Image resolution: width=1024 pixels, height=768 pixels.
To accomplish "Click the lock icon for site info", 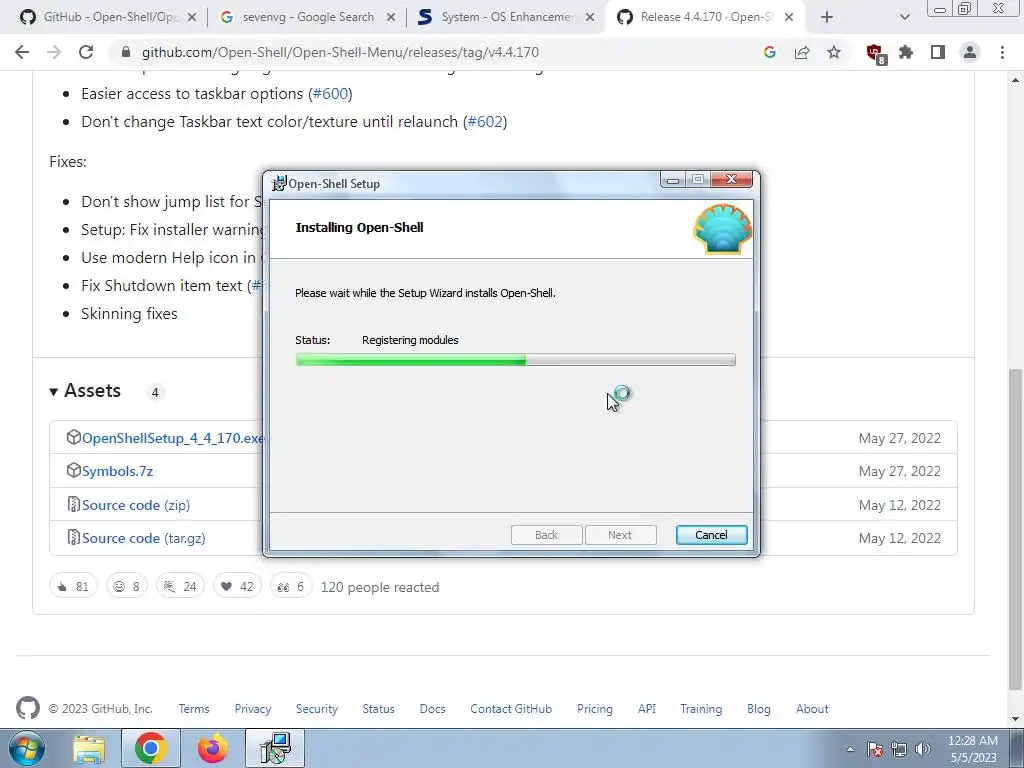I will tap(126, 52).
